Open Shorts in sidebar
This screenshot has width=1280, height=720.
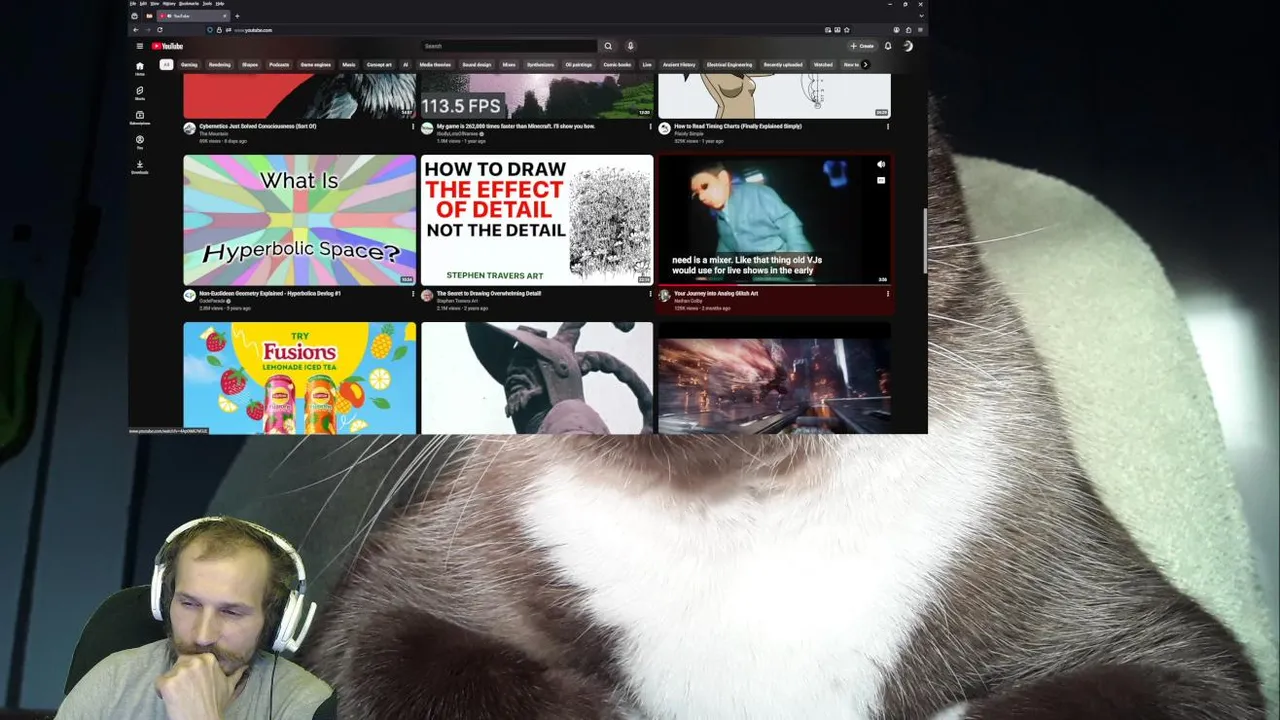[140, 92]
